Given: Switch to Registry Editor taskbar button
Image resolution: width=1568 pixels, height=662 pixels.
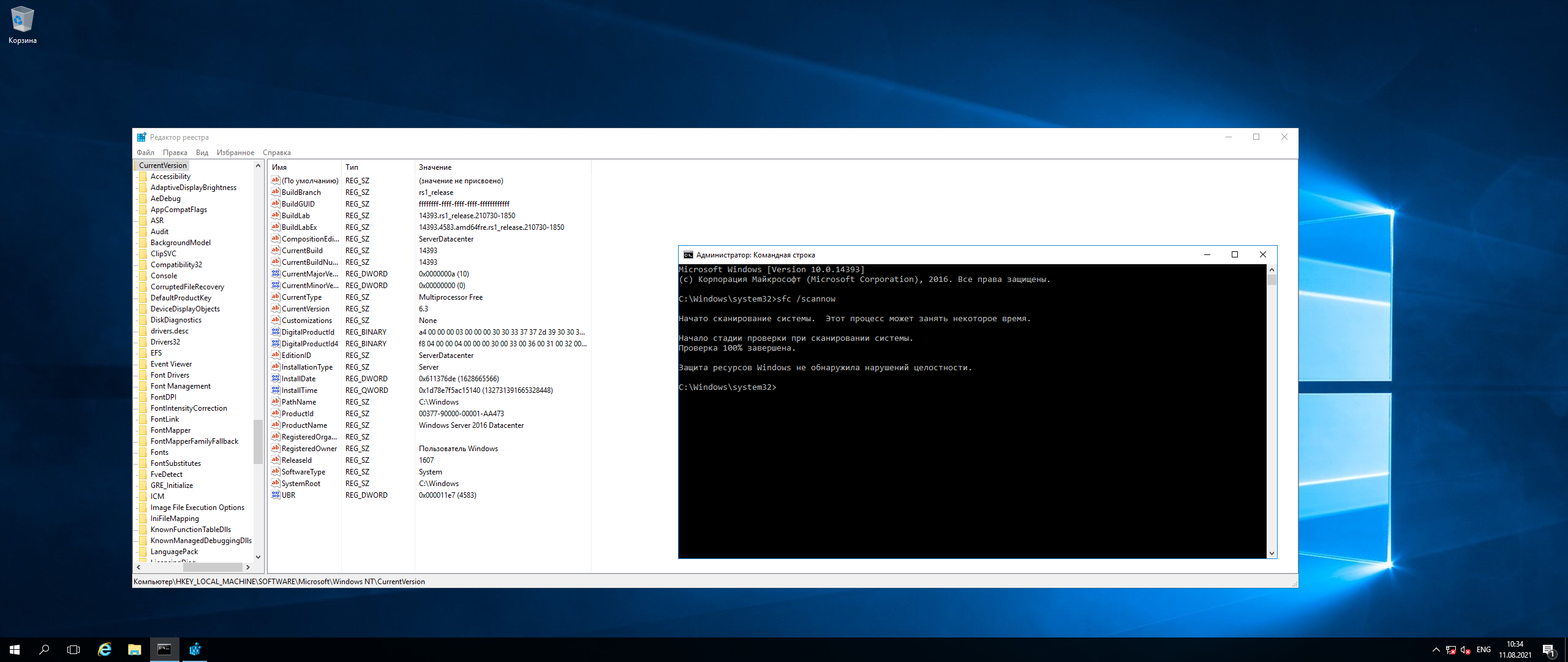Looking at the screenshot, I should click(195, 650).
